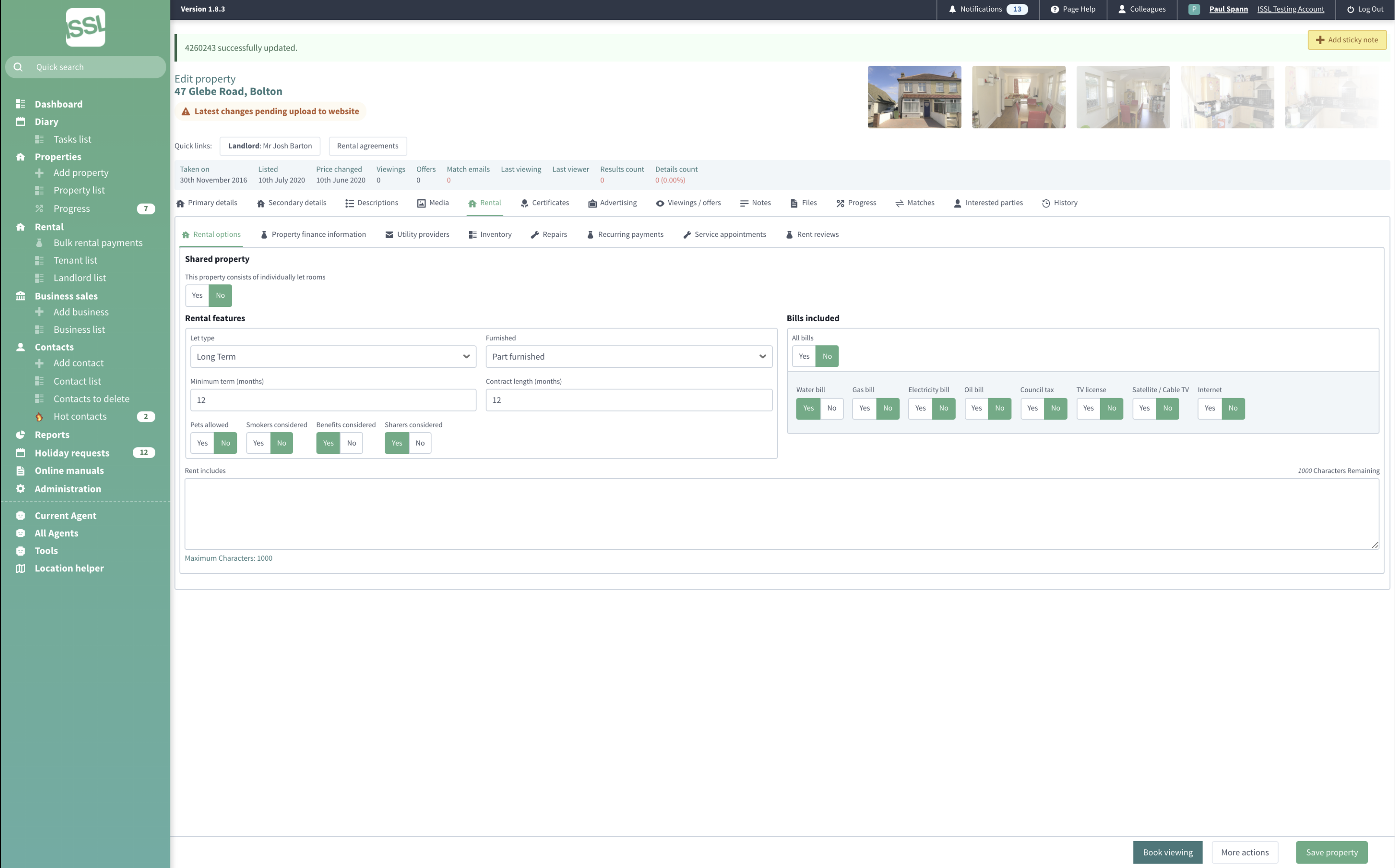Click the Hot contacts flame icon
Image resolution: width=1395 pixels, height=868 pixels.
39,417
